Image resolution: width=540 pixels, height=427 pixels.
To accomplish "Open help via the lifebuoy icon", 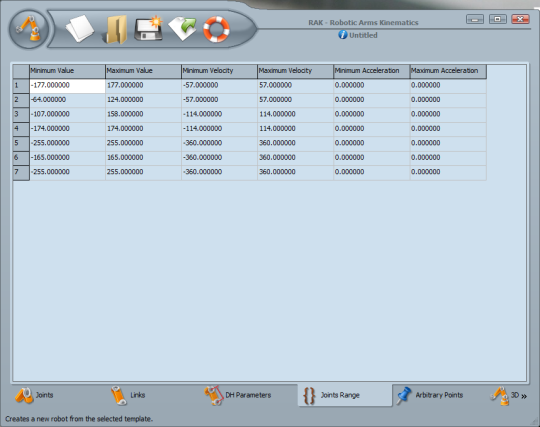I will 216,29.
